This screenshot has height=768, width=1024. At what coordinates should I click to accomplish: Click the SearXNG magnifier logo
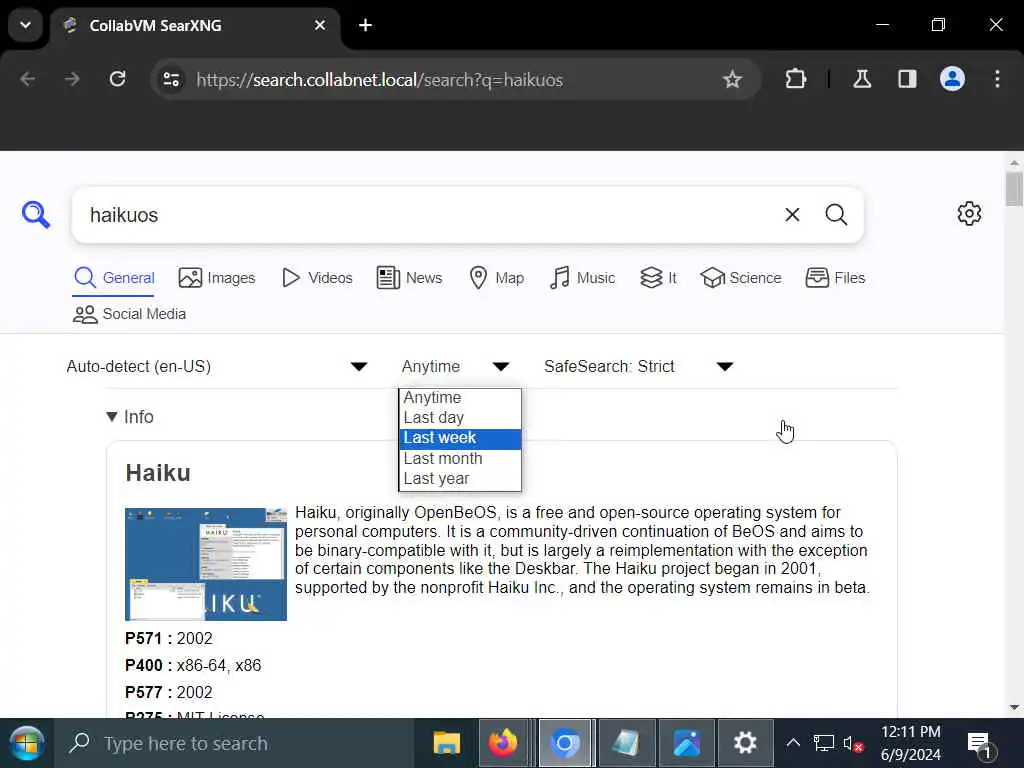tap(35, 215)
